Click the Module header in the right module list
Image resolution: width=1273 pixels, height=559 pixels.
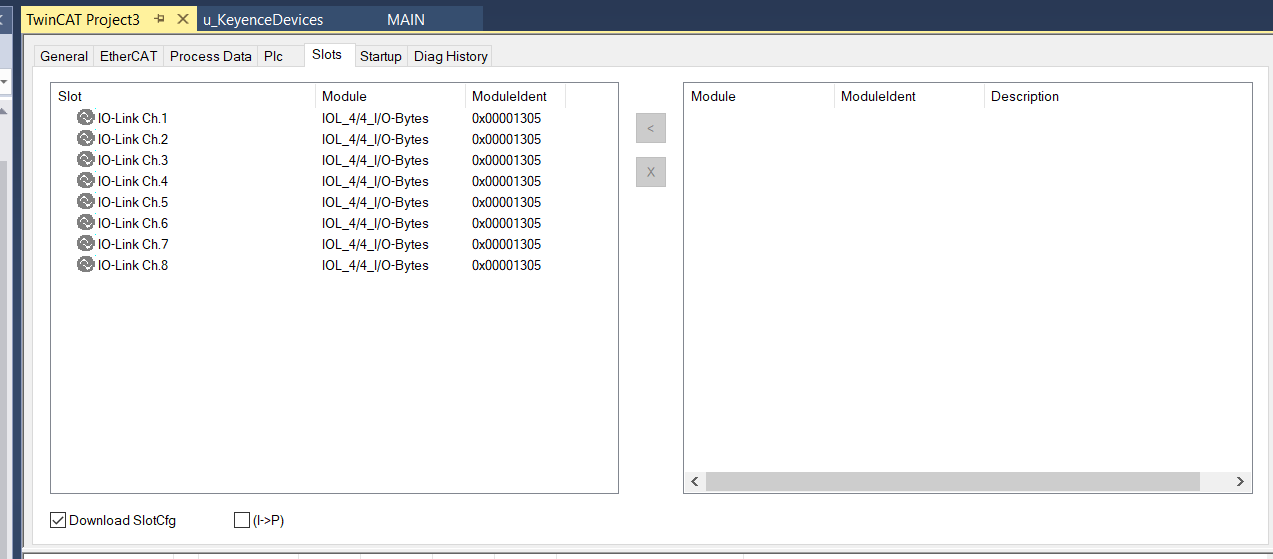point(759,96)
